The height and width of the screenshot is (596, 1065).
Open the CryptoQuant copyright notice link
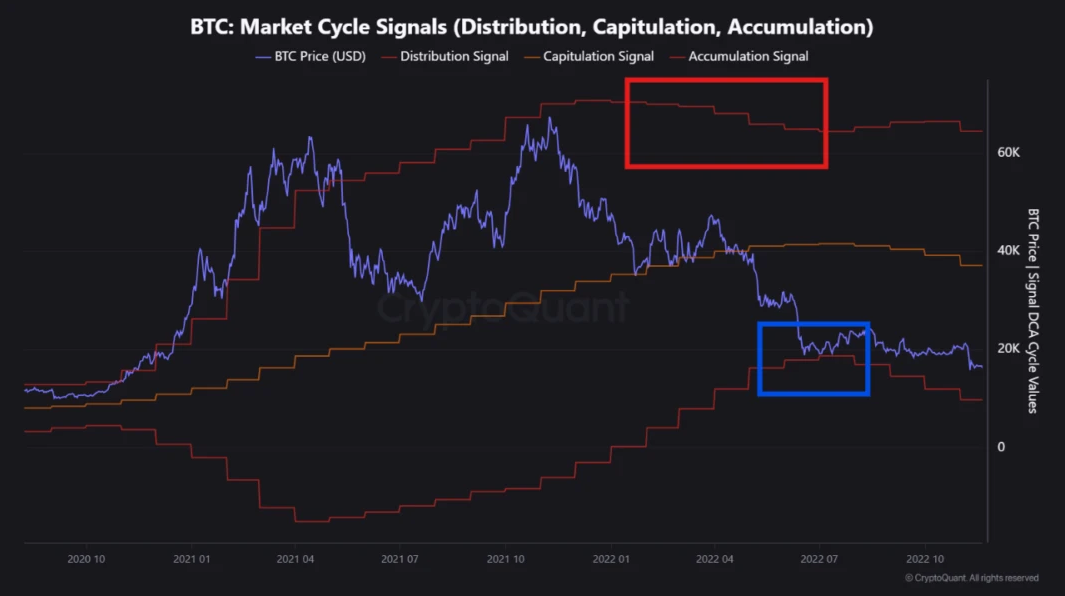point(971,578)
